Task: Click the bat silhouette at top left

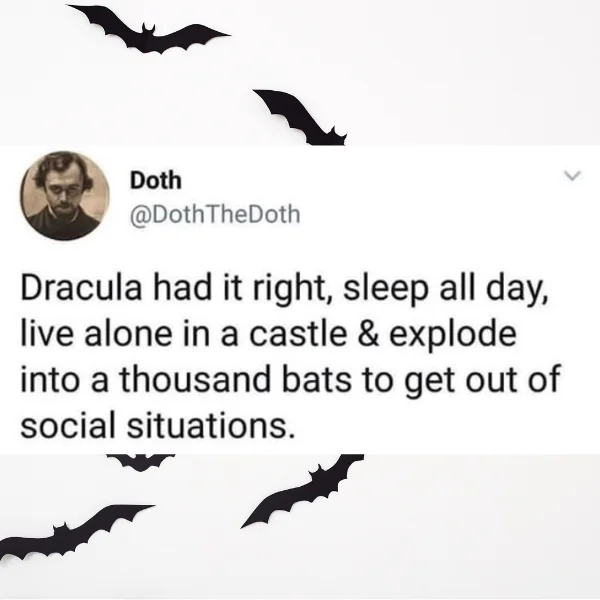Action: pyautogui.click(x=148, y=30)
